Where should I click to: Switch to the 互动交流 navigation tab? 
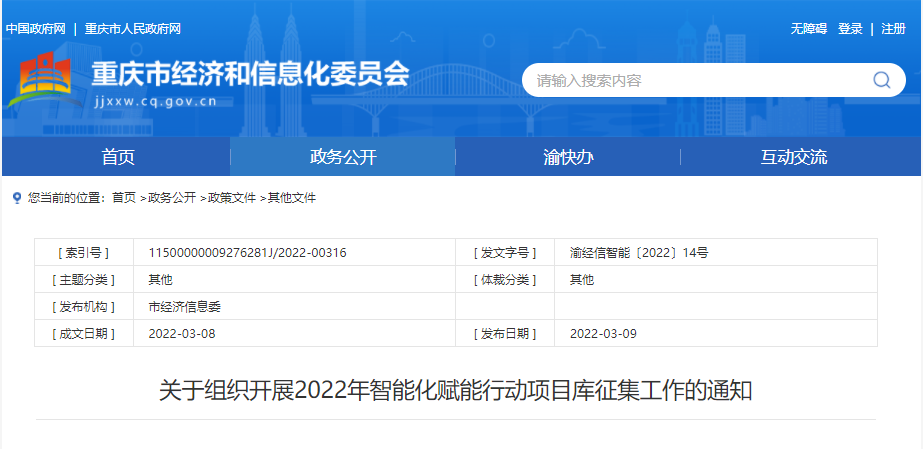(x=794, y=157)
